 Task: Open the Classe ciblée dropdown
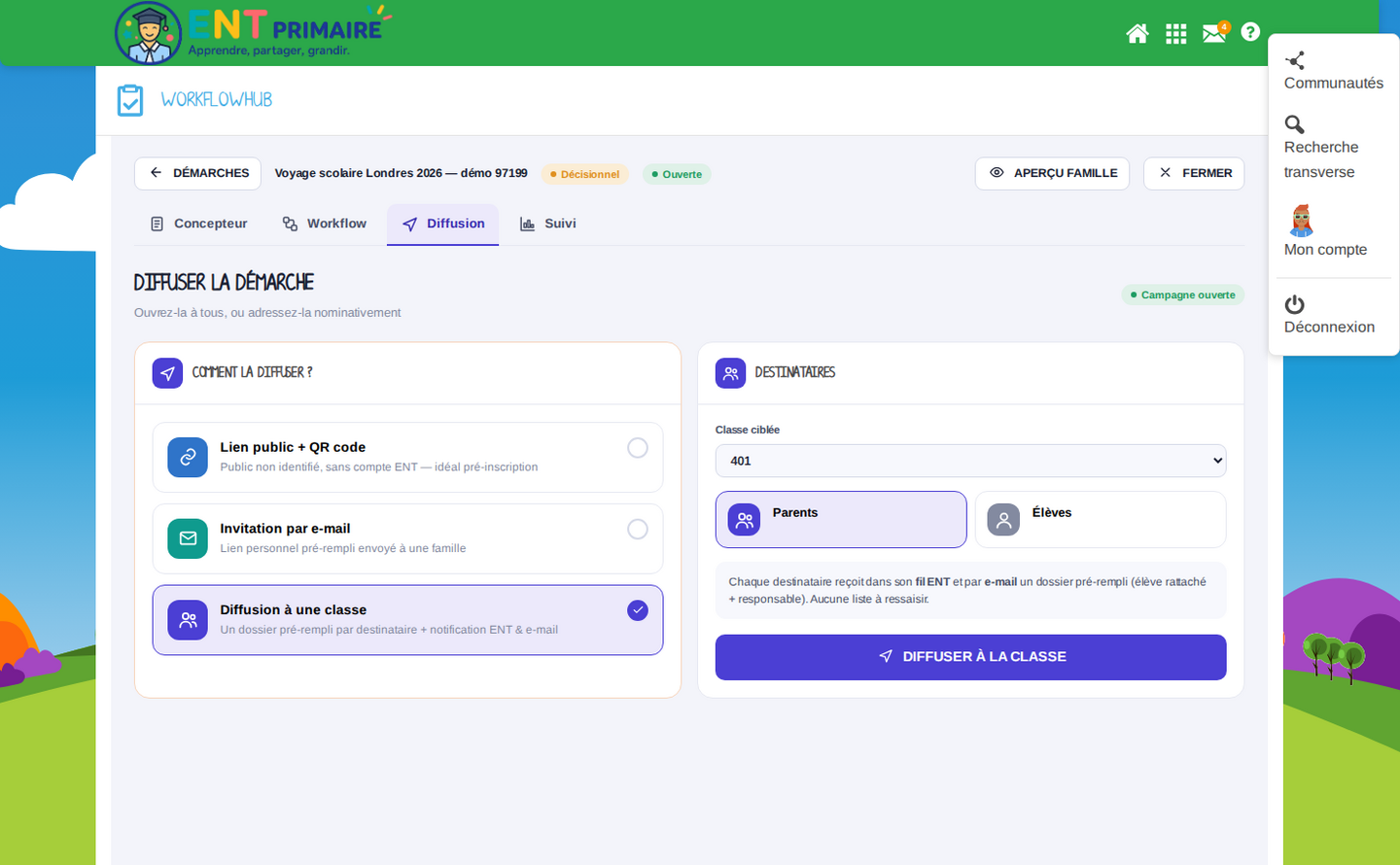pyautogui.click(x=970, y=461)
